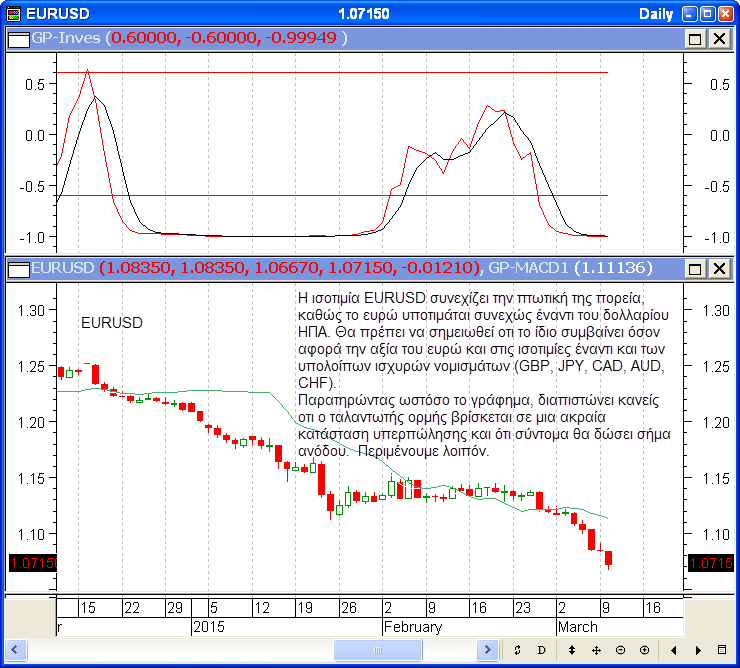Viewport: 740px width, 668px height.
Task: Click the right black 1.0715 price marker
Action: point(711,563)
